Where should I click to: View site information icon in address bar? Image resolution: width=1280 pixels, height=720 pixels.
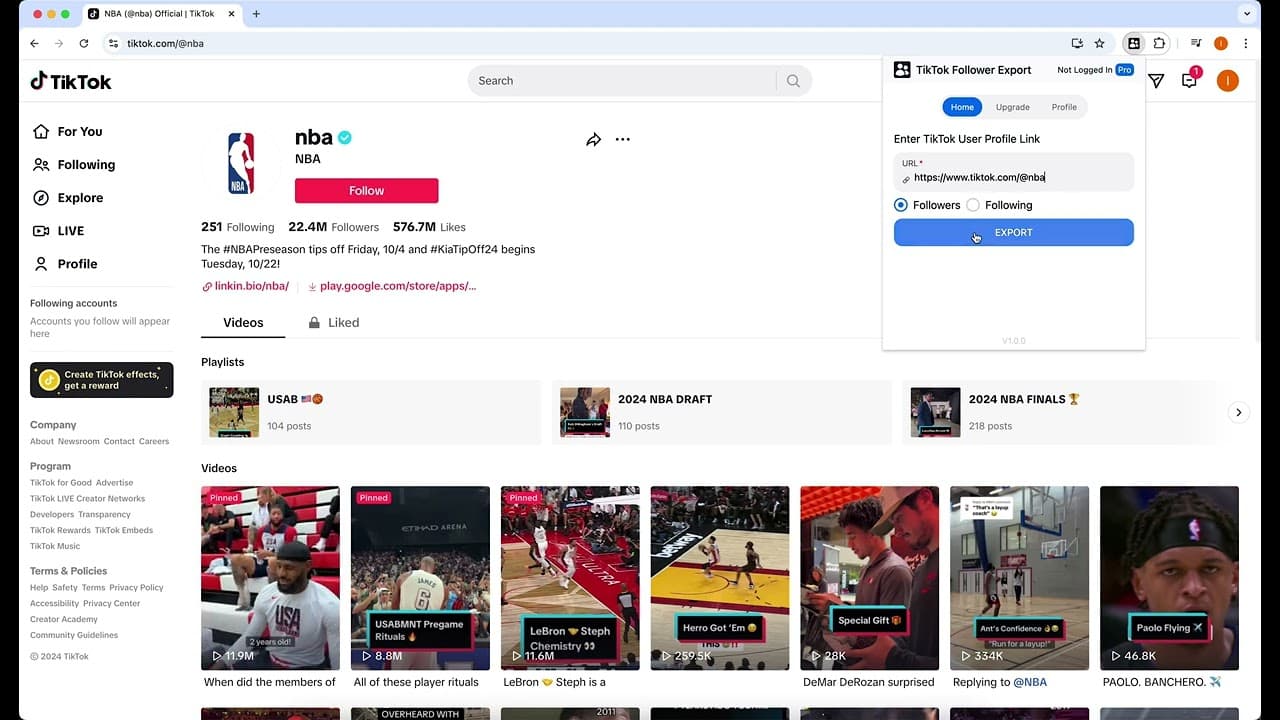113,44
